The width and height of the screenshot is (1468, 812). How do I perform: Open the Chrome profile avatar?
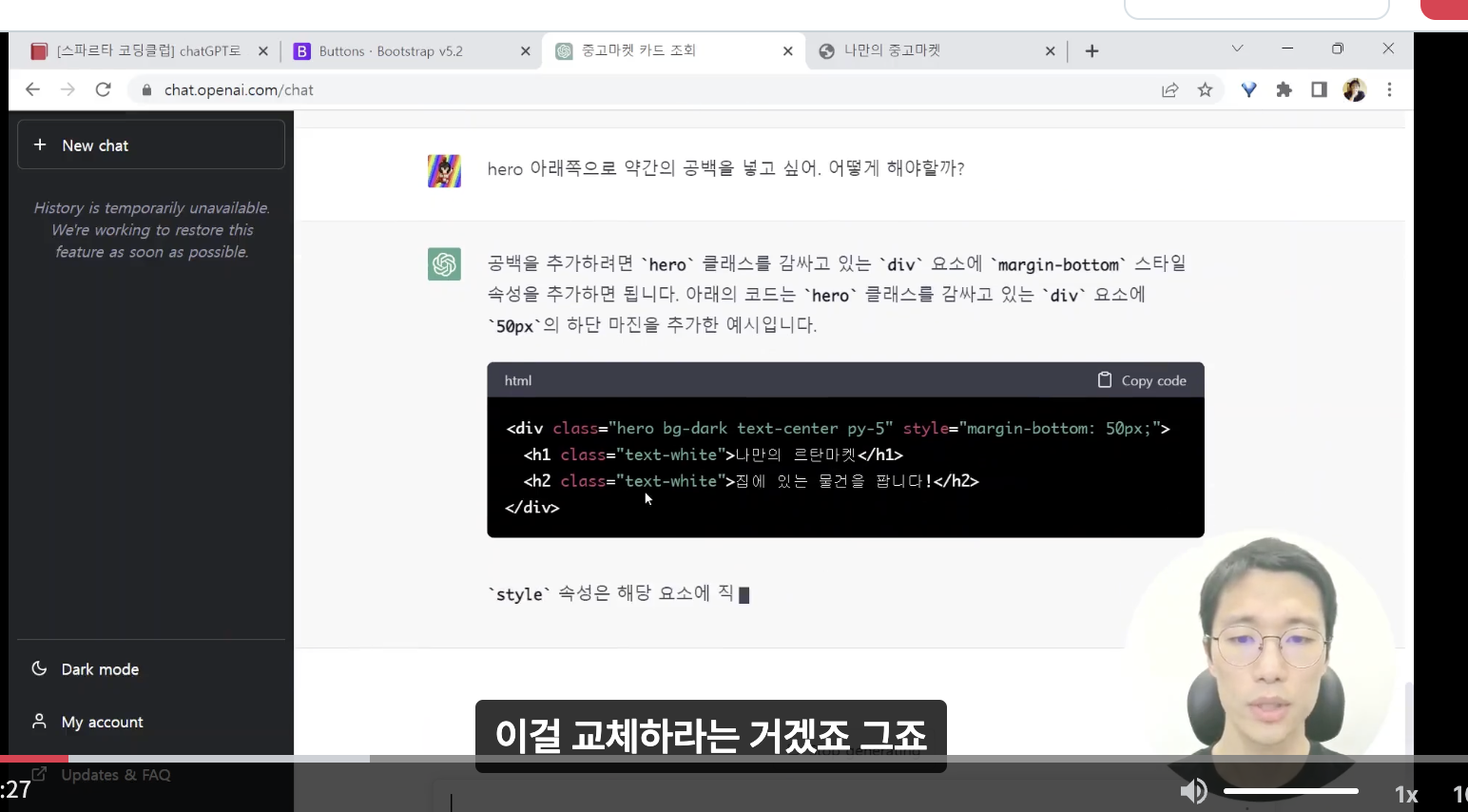[x=1355, y=89]
